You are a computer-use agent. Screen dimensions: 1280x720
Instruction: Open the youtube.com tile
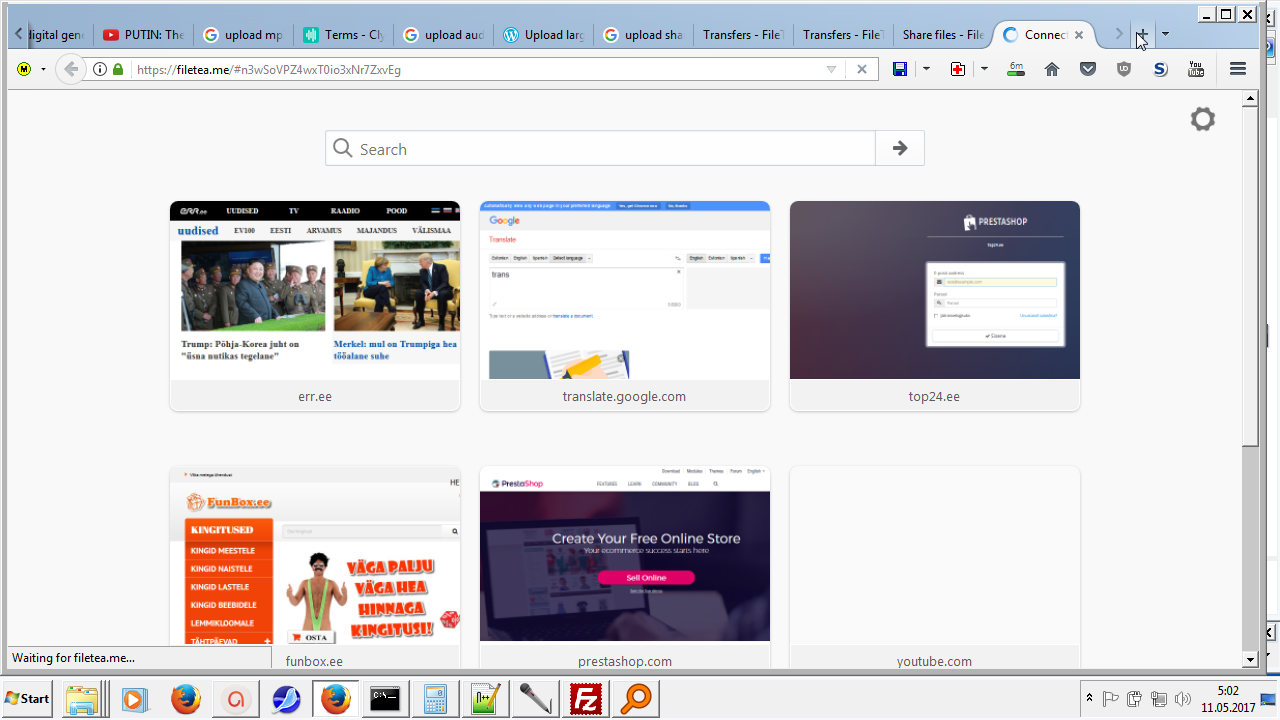pos(935,568)
